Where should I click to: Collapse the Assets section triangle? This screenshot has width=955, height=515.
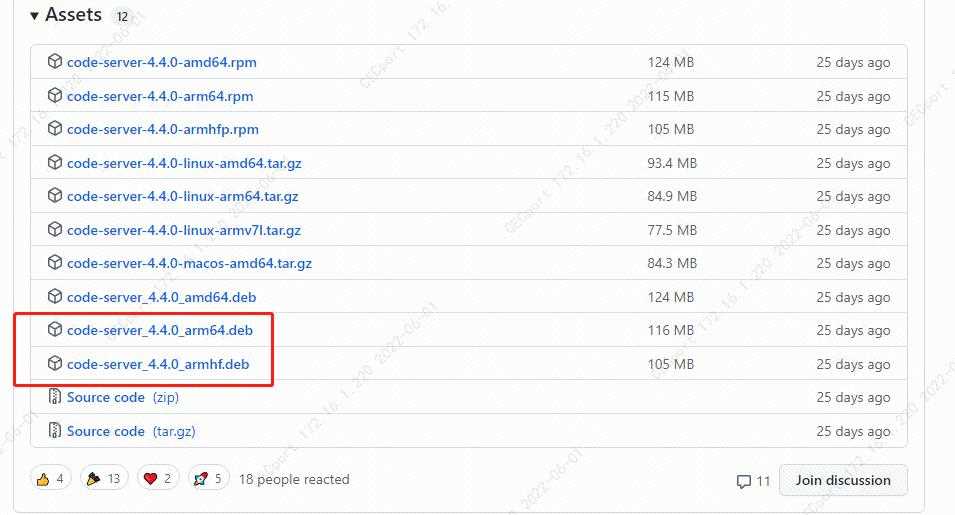tap(35, 16)
